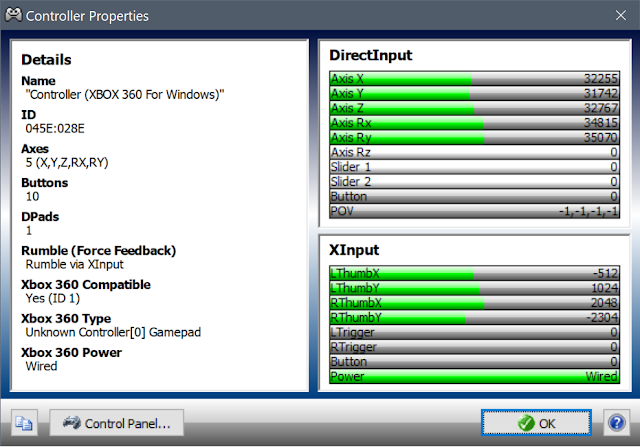Click the Slider 1 row
Image resolution: width=640 pixels, height=447 pixels.
[474, 167]
